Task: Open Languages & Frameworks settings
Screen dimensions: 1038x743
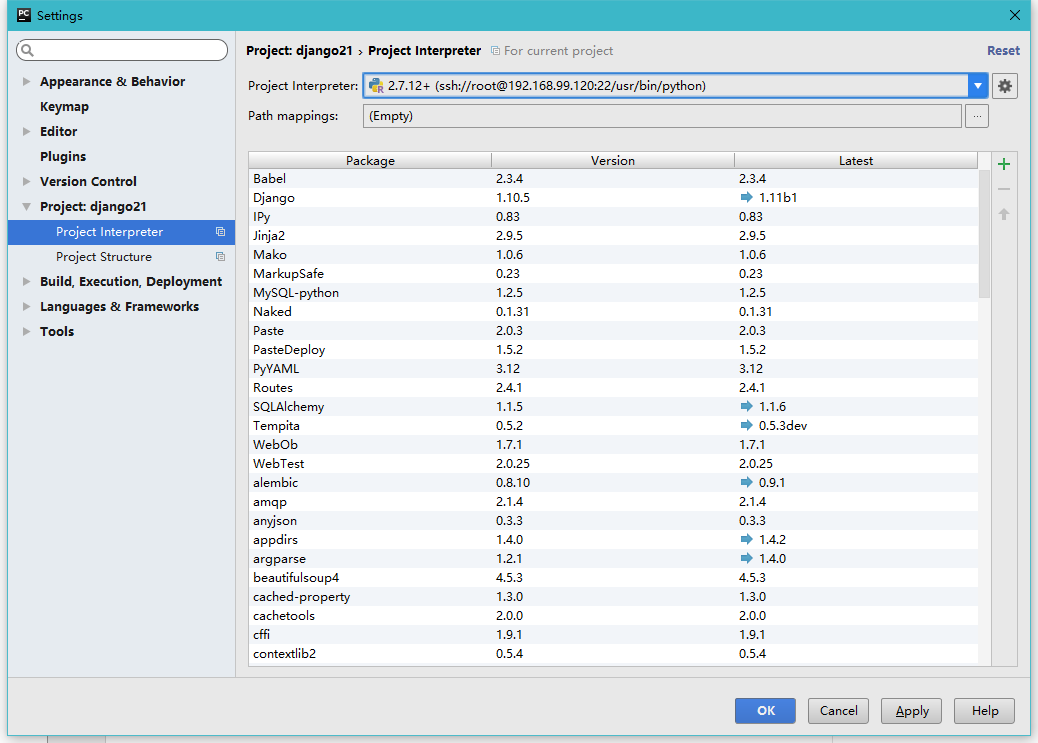Action: point(119,307)
